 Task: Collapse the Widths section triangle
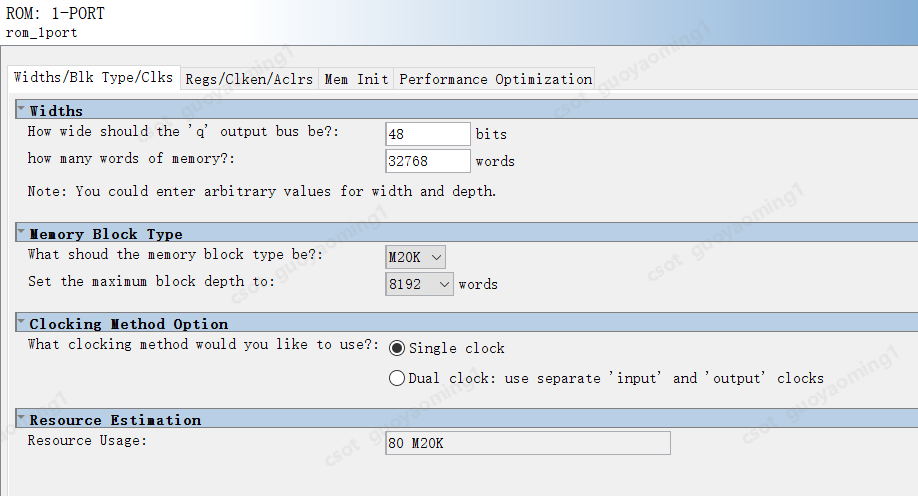21,109
